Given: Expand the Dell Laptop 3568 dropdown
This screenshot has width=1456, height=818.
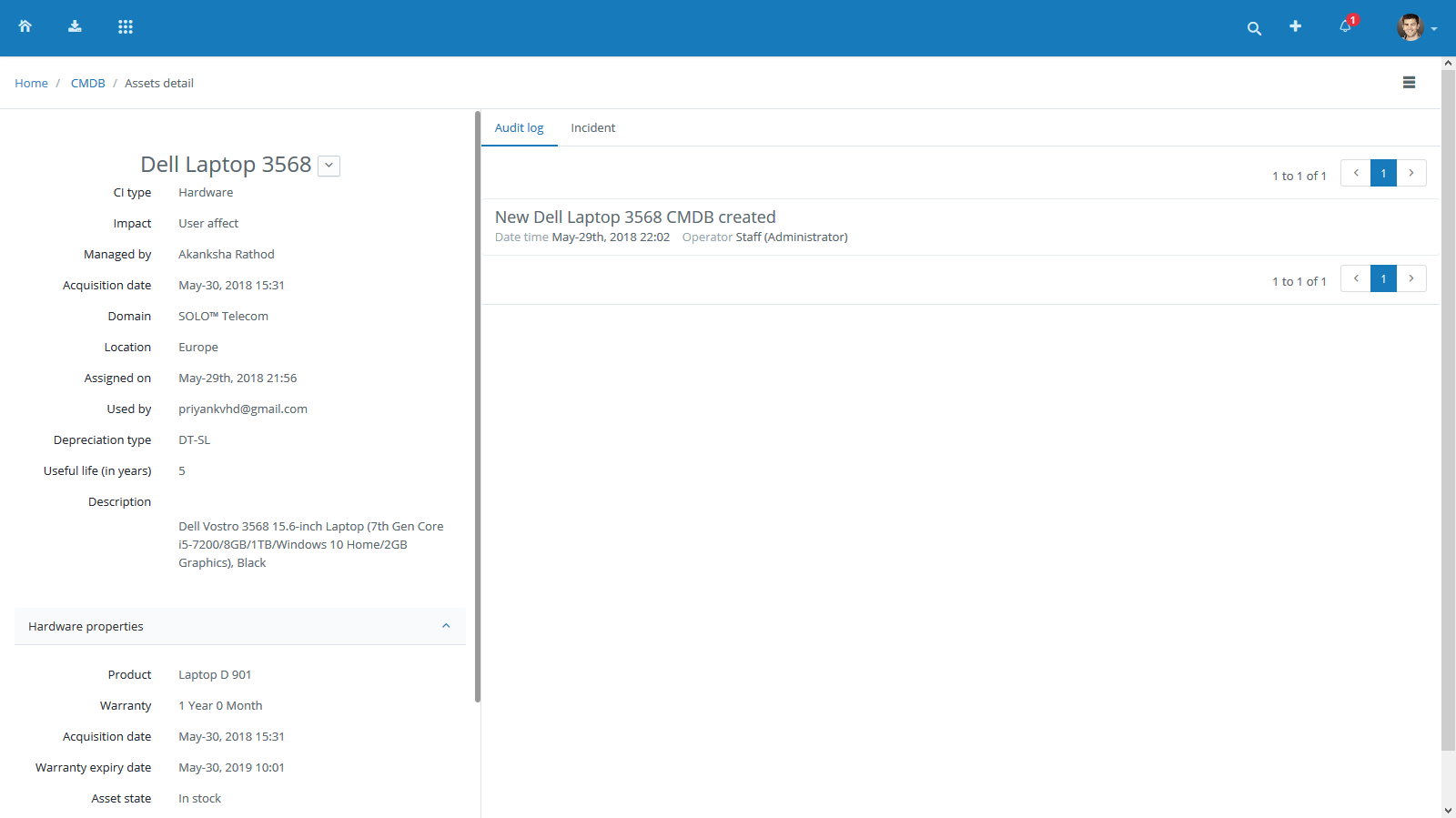Looking at the screenshot, I should [x=329, y=166].
